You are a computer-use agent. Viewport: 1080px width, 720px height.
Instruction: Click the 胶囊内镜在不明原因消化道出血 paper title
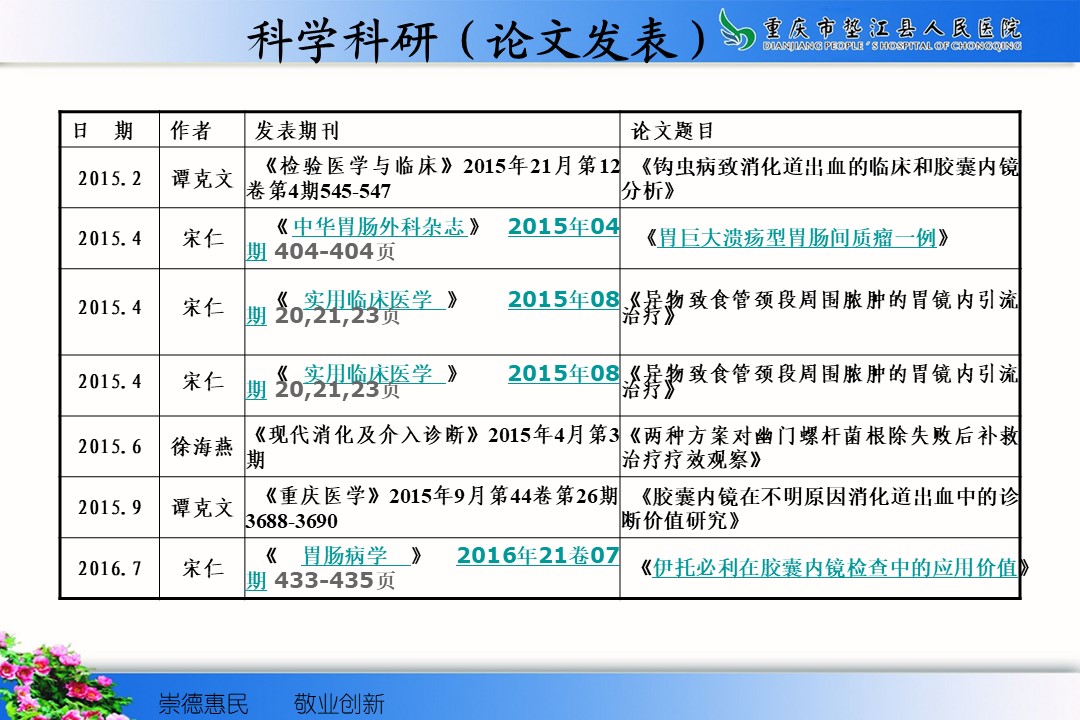(820, 508)
